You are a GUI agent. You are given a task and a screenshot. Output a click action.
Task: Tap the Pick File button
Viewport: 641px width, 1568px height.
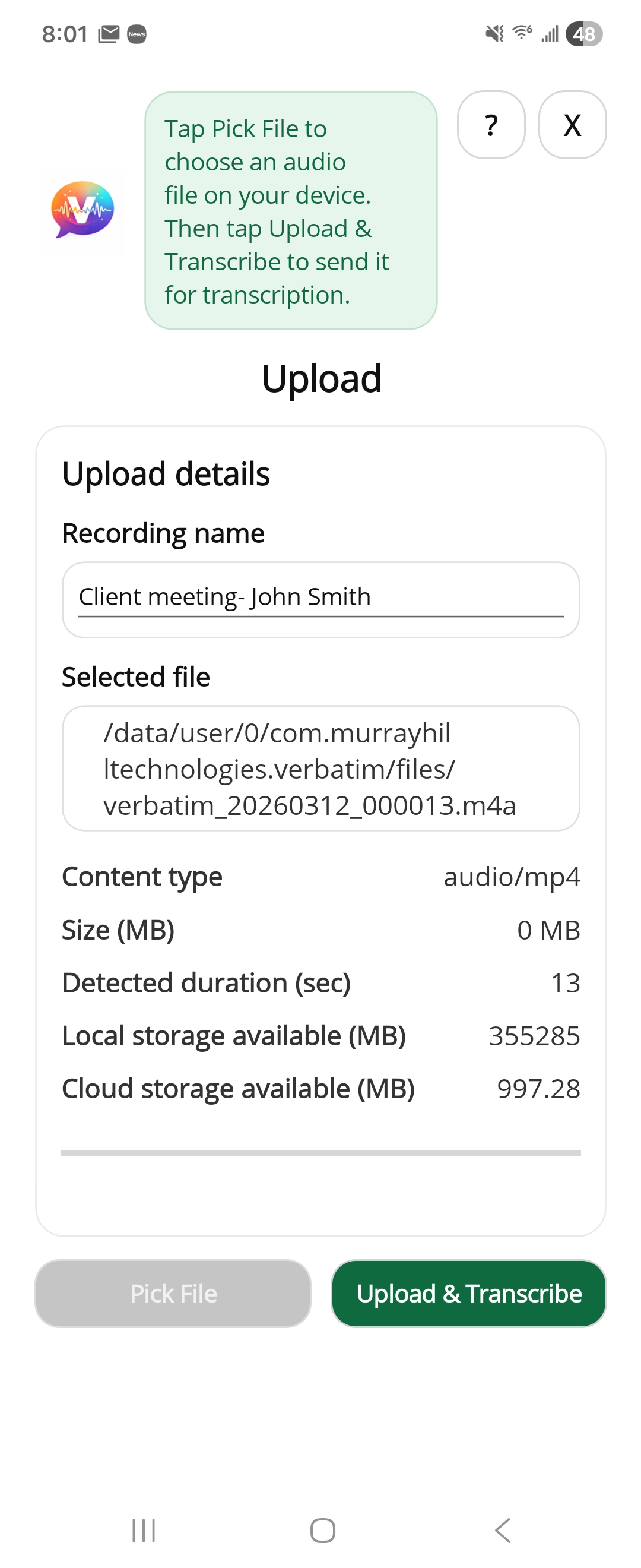(173, 1293)
